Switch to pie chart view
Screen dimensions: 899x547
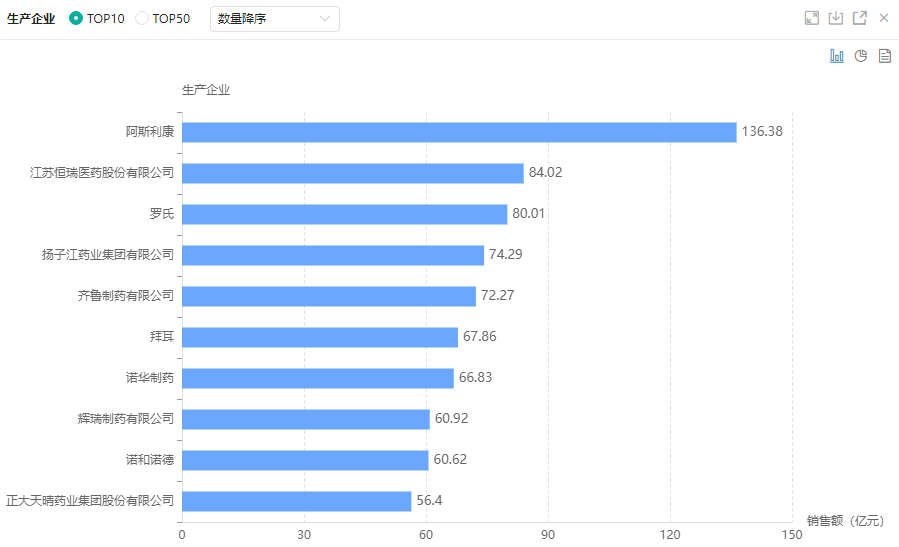(x=861, y=56)
